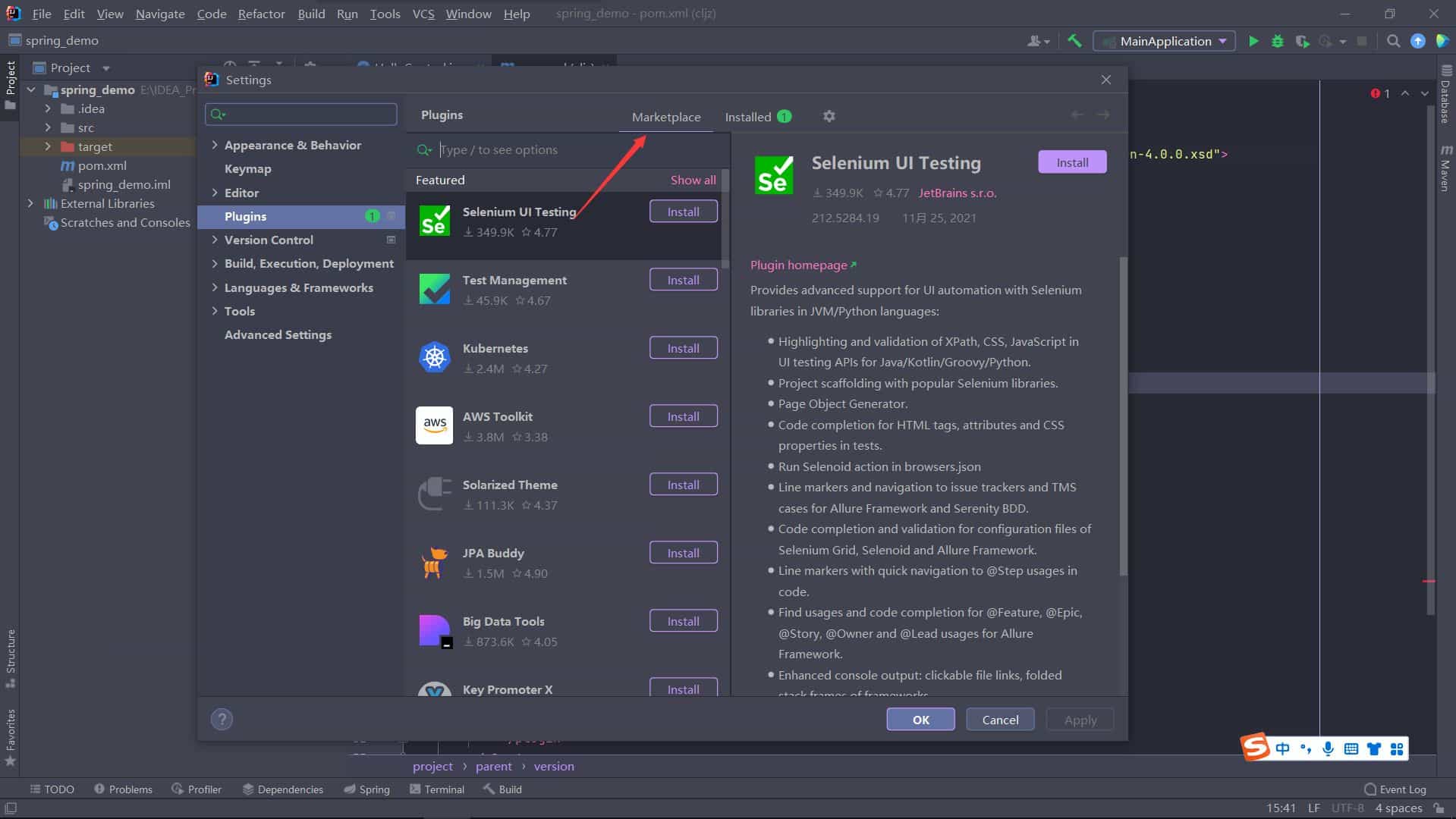This screenshot has width=1456, height=819.
Task: Click the AWS Toolkit plugin logo
Action: [435, 425]
